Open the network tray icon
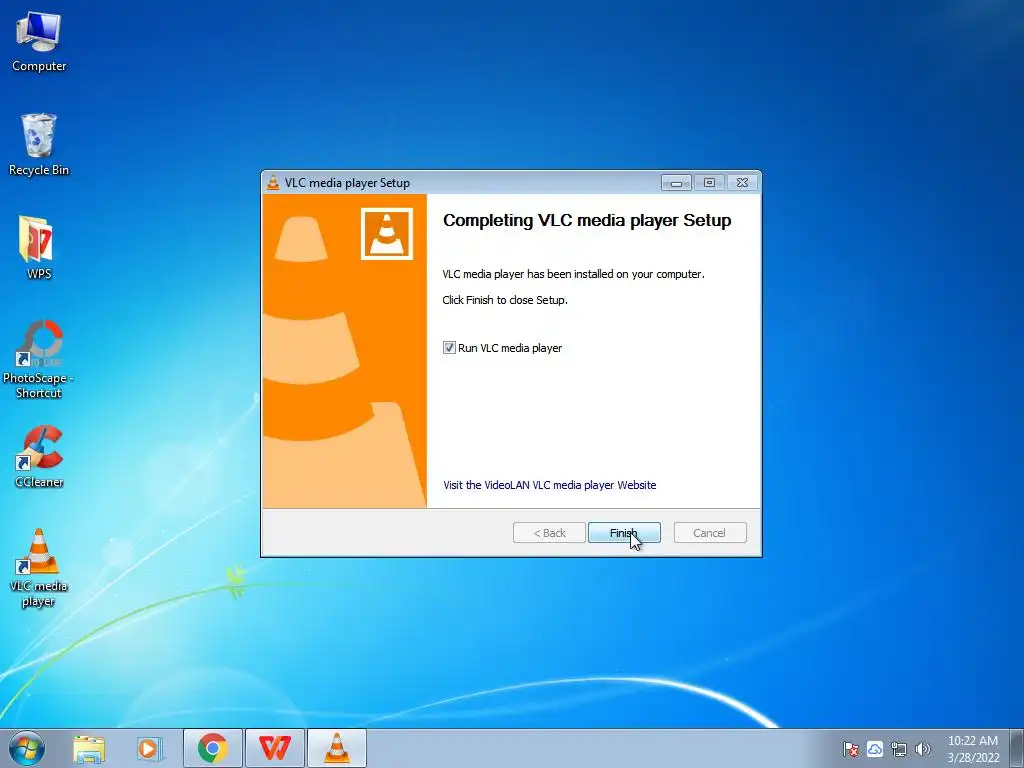Screen dimensions: 1024x768 point(899,749)
